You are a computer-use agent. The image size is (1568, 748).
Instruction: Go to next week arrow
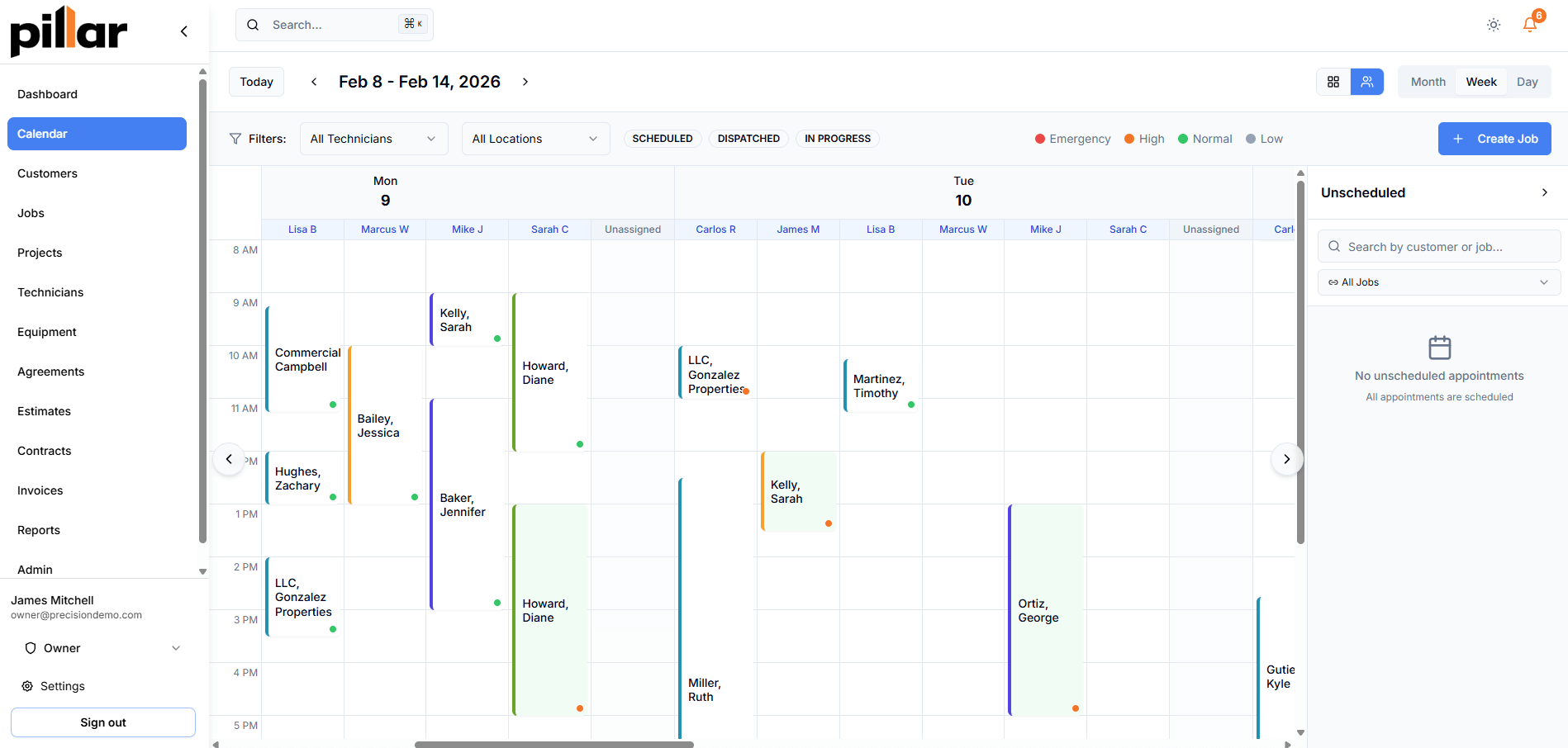click(525, 82)
